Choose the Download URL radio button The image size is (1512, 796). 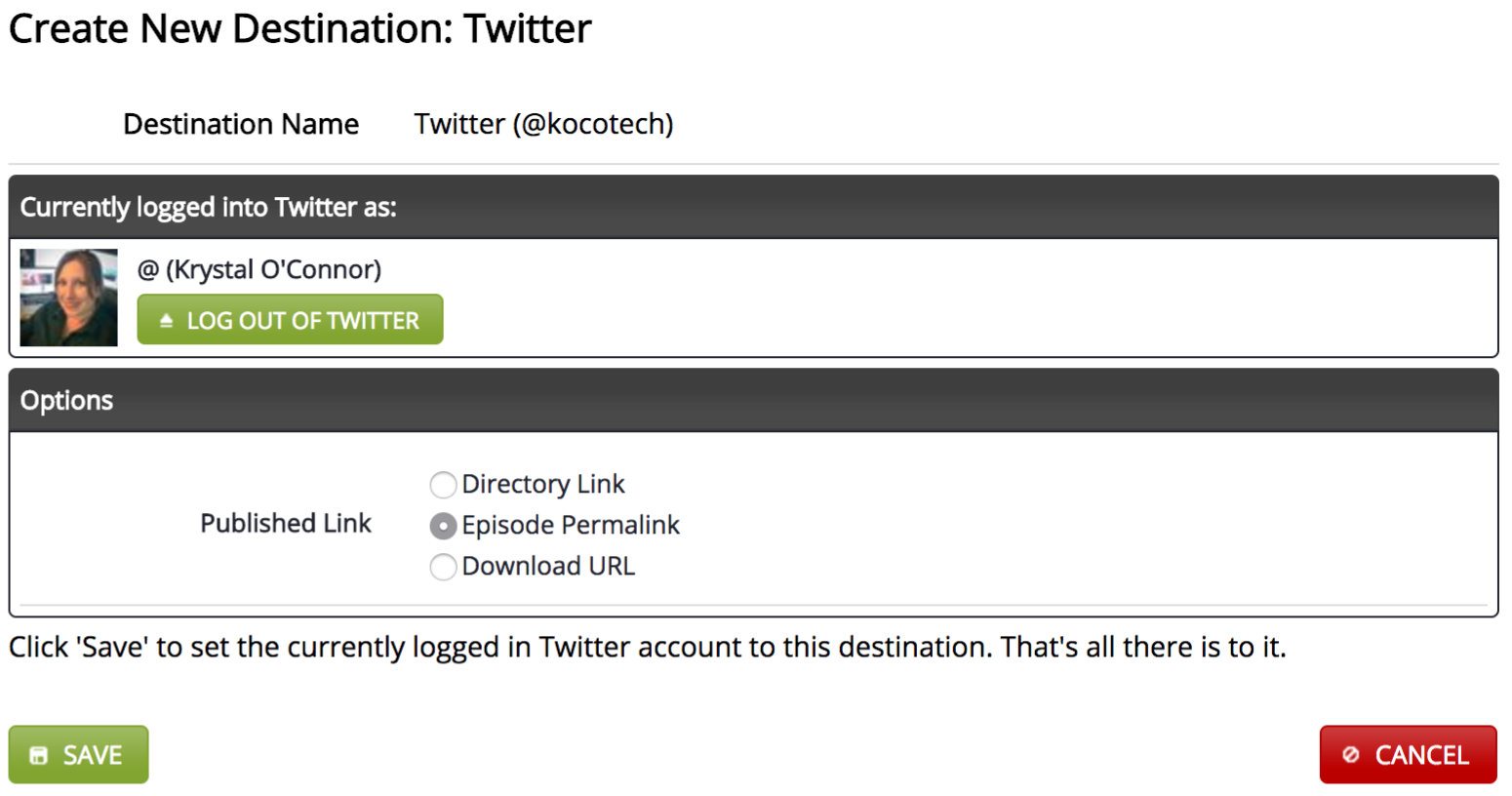click(443, 567)
